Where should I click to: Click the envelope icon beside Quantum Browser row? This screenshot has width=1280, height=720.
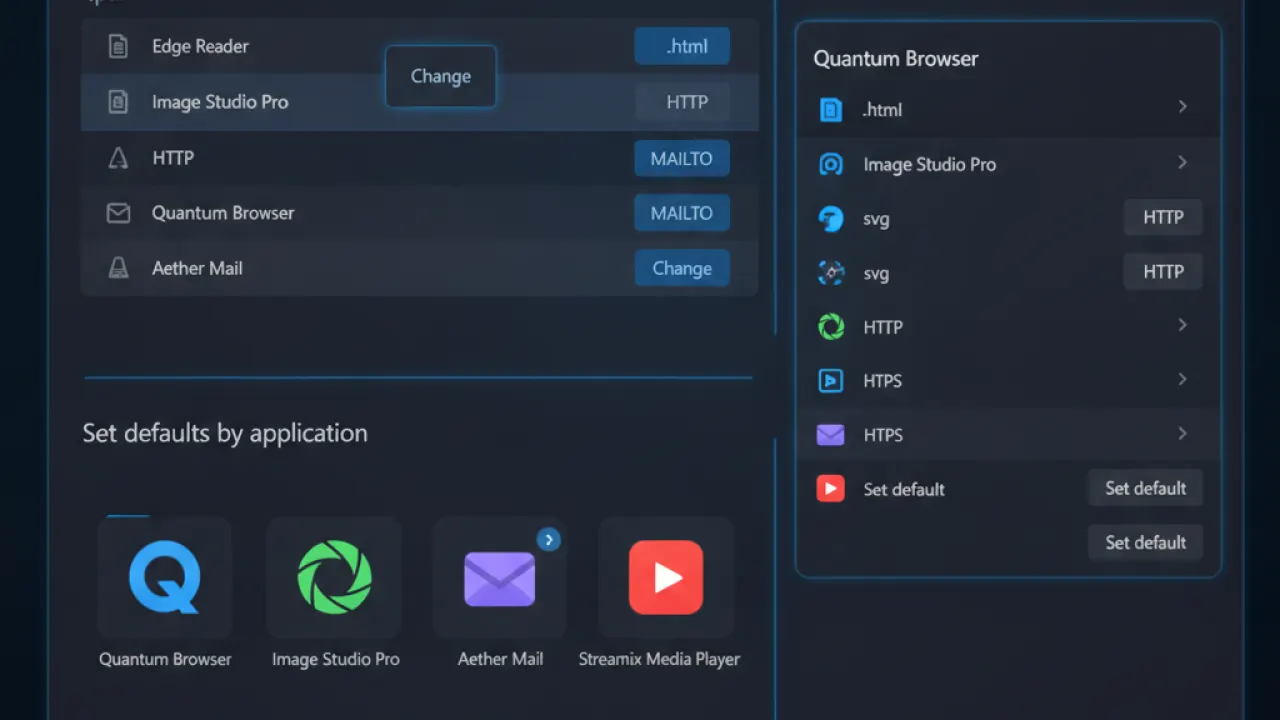tap(118, 213)
